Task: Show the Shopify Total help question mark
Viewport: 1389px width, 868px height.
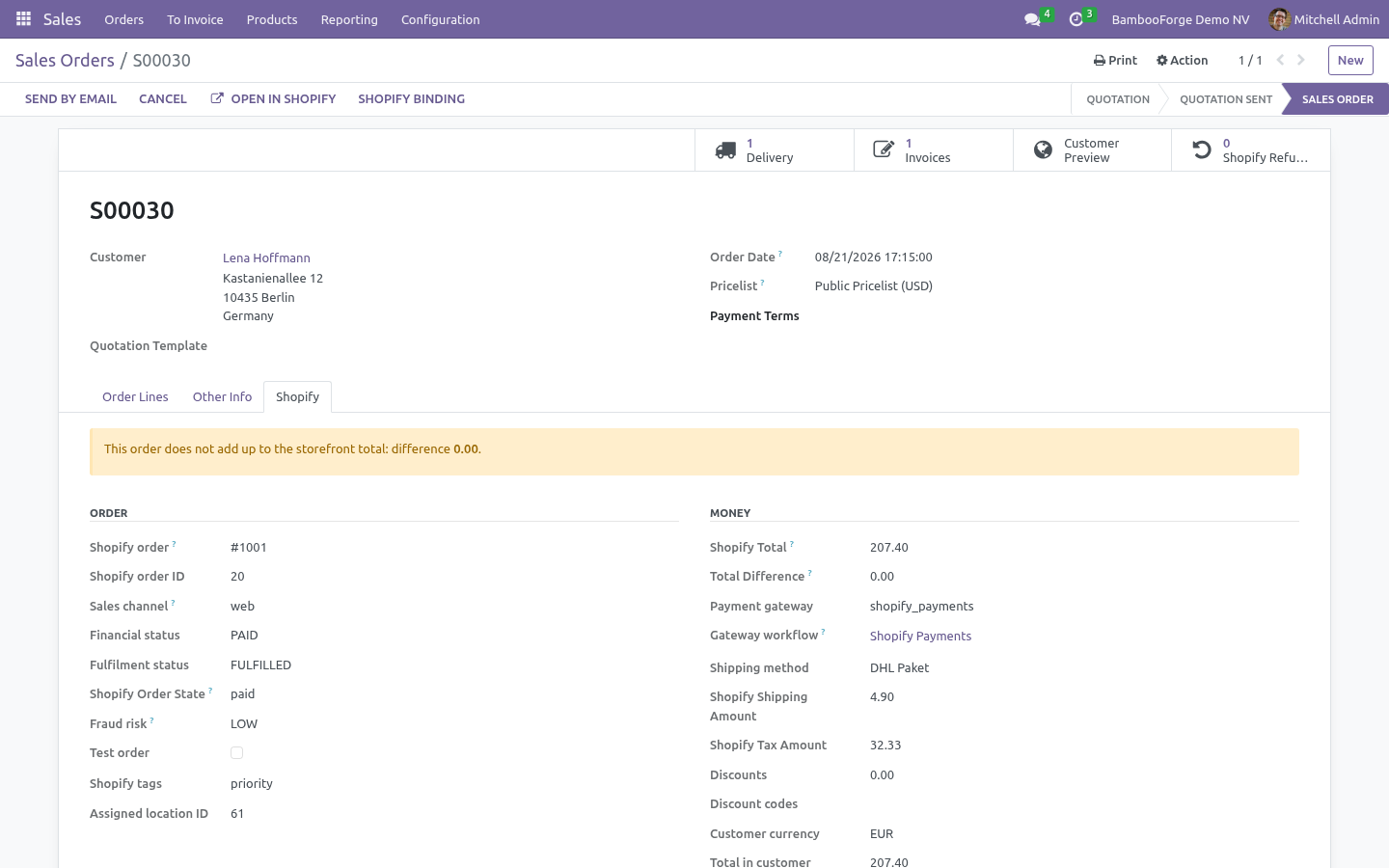Action: click(792, 544)
